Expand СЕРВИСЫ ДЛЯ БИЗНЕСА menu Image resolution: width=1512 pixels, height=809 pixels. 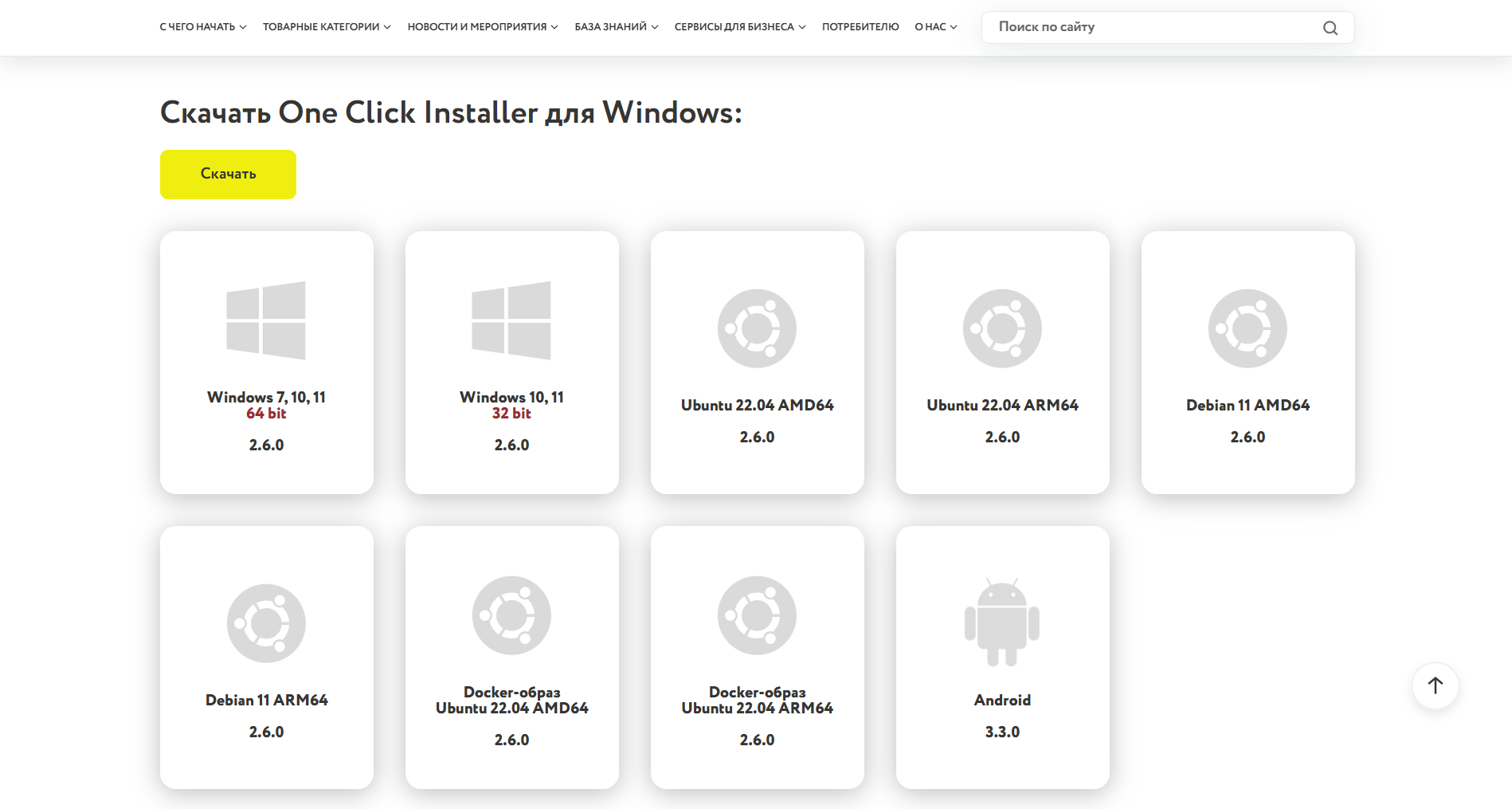pyautogui.click(x=740, y=27)
